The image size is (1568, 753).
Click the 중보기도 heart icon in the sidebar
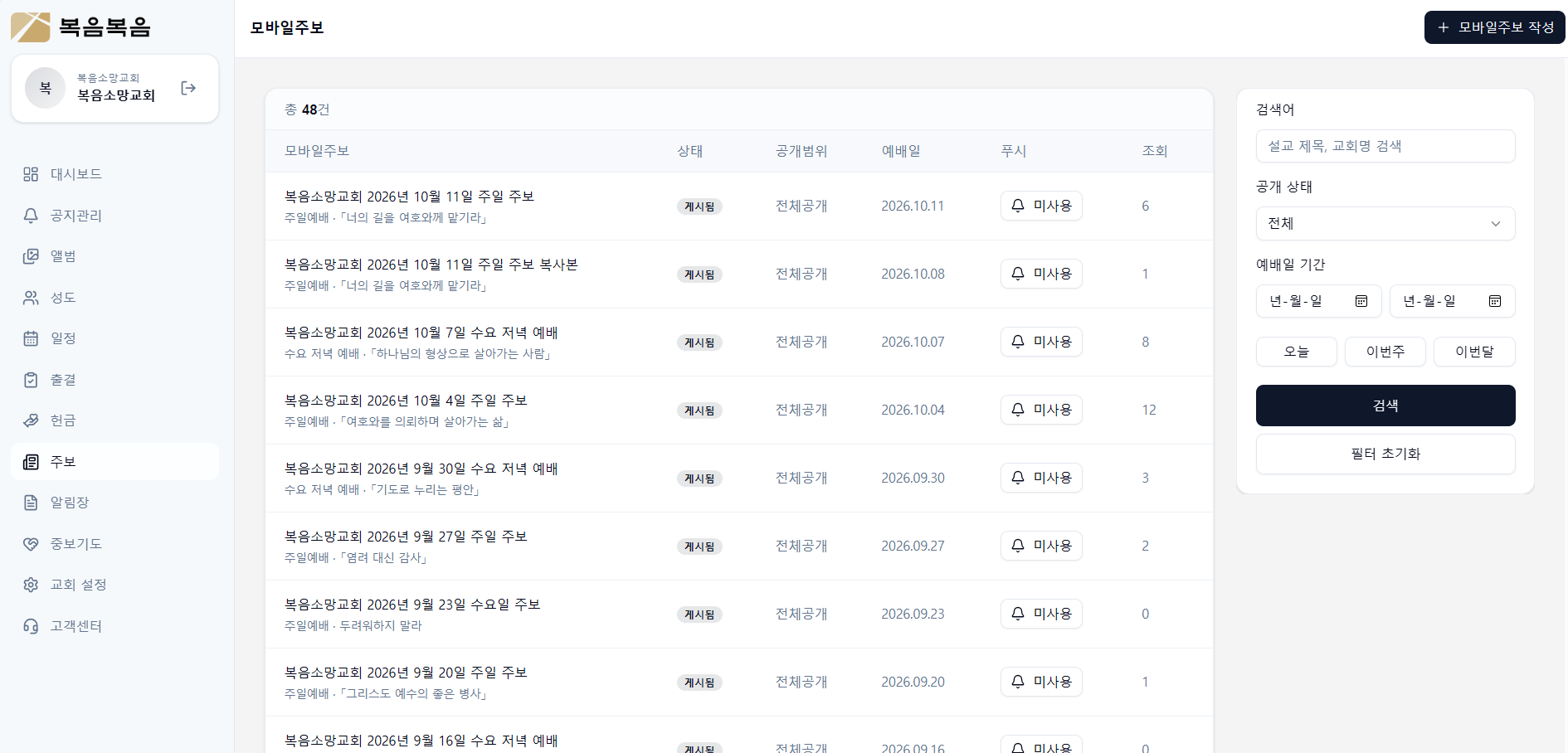pyautogui.click(x=31, y=544)
